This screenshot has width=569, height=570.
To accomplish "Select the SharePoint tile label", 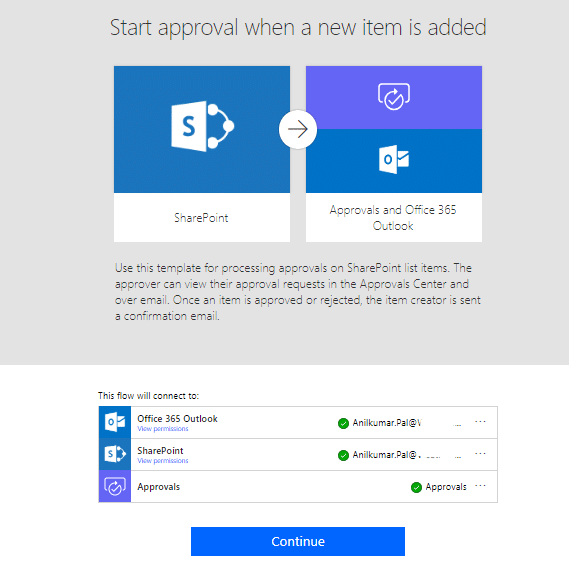I will click(x=201, y=218).
